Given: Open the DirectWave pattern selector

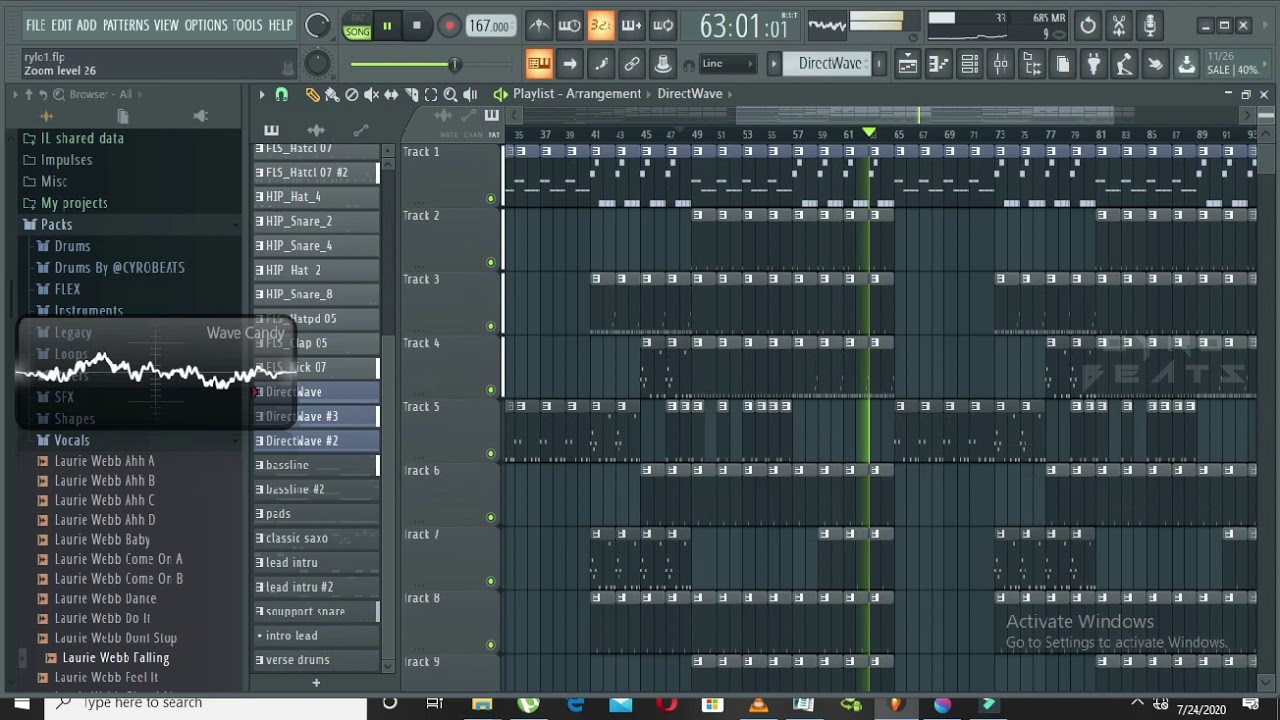Looking at the screenshot, I should [x=829, y=65].
